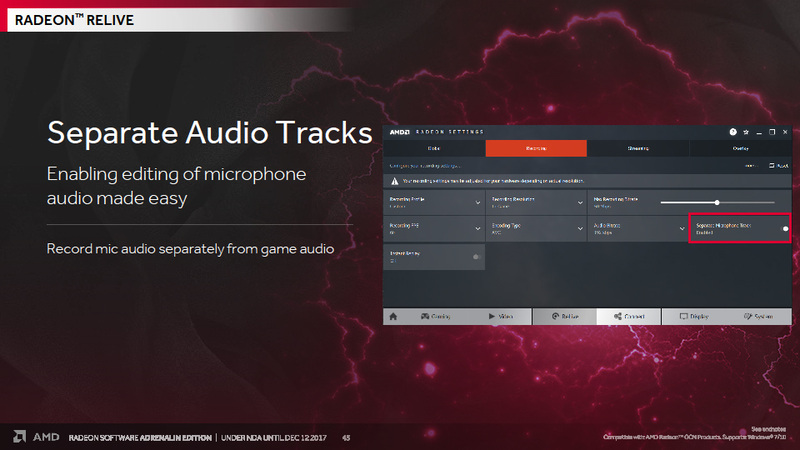Open the System section
This screenshot has width=800, height=450.
(758, 316)
